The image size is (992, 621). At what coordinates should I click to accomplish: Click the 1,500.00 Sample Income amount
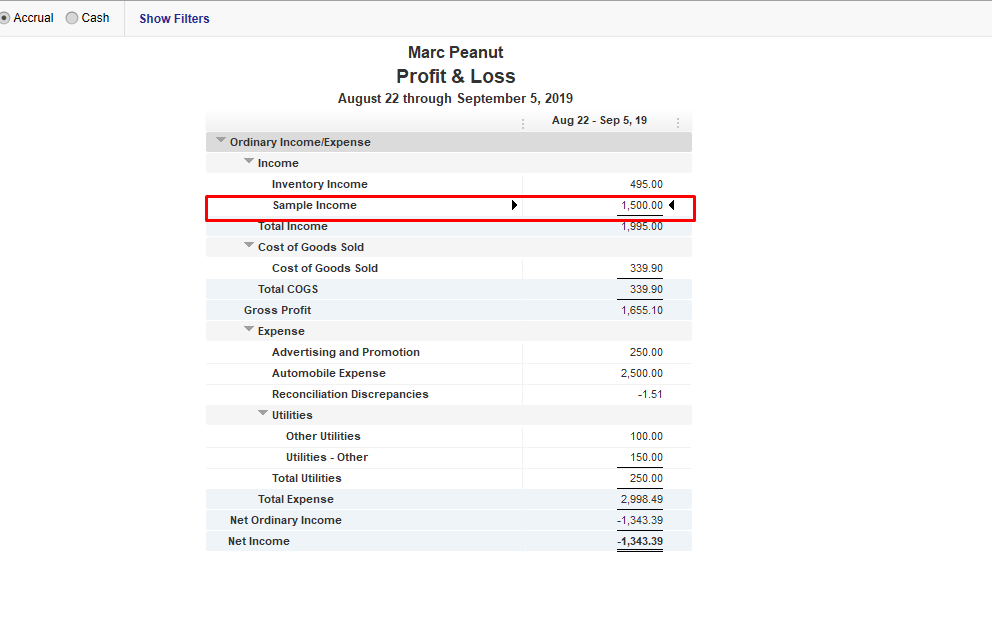click(x=642, y=205)
